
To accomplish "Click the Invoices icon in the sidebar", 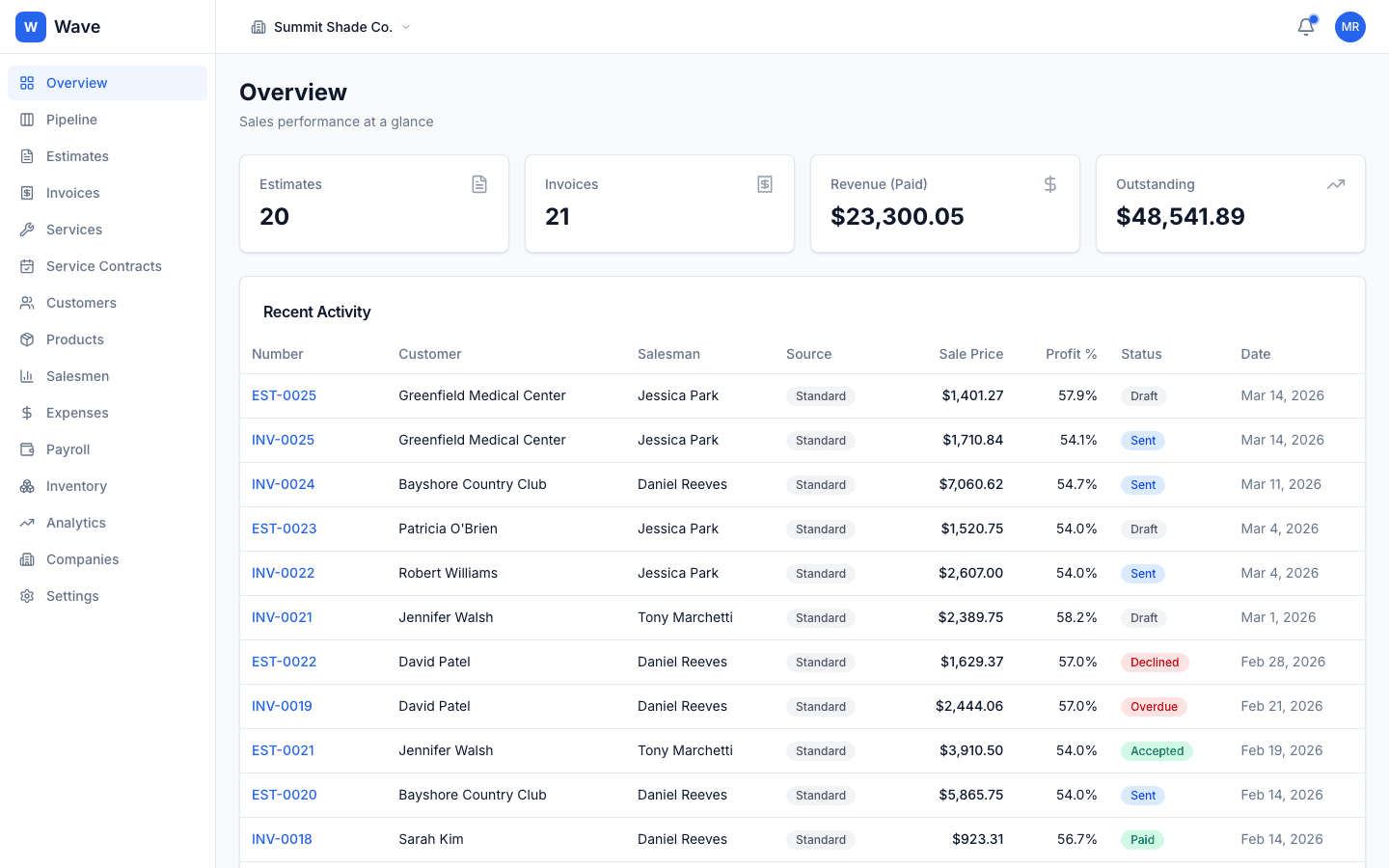I will point(28,192).
